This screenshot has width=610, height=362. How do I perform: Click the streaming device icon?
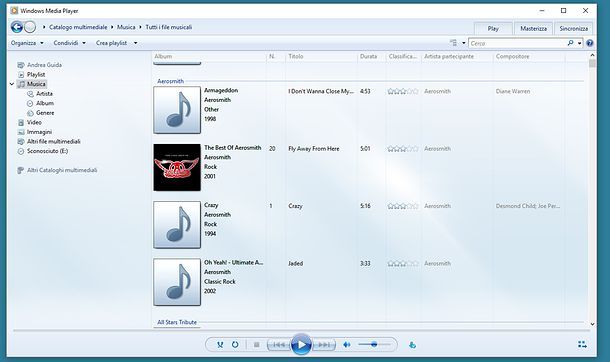point(412,345)
